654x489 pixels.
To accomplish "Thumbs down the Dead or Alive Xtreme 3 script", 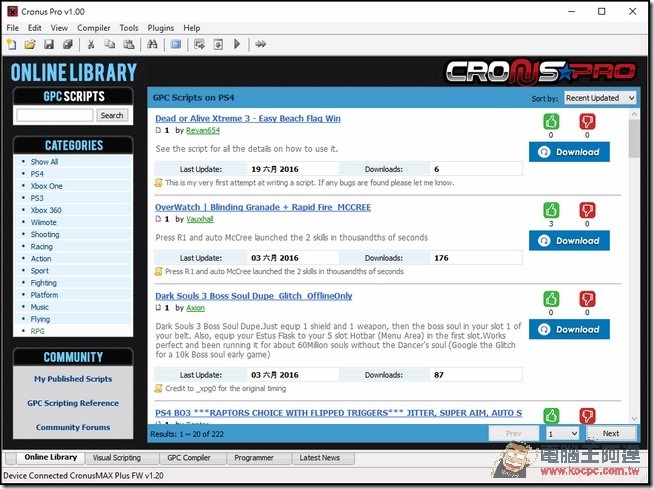I will (x=587, y=122).
